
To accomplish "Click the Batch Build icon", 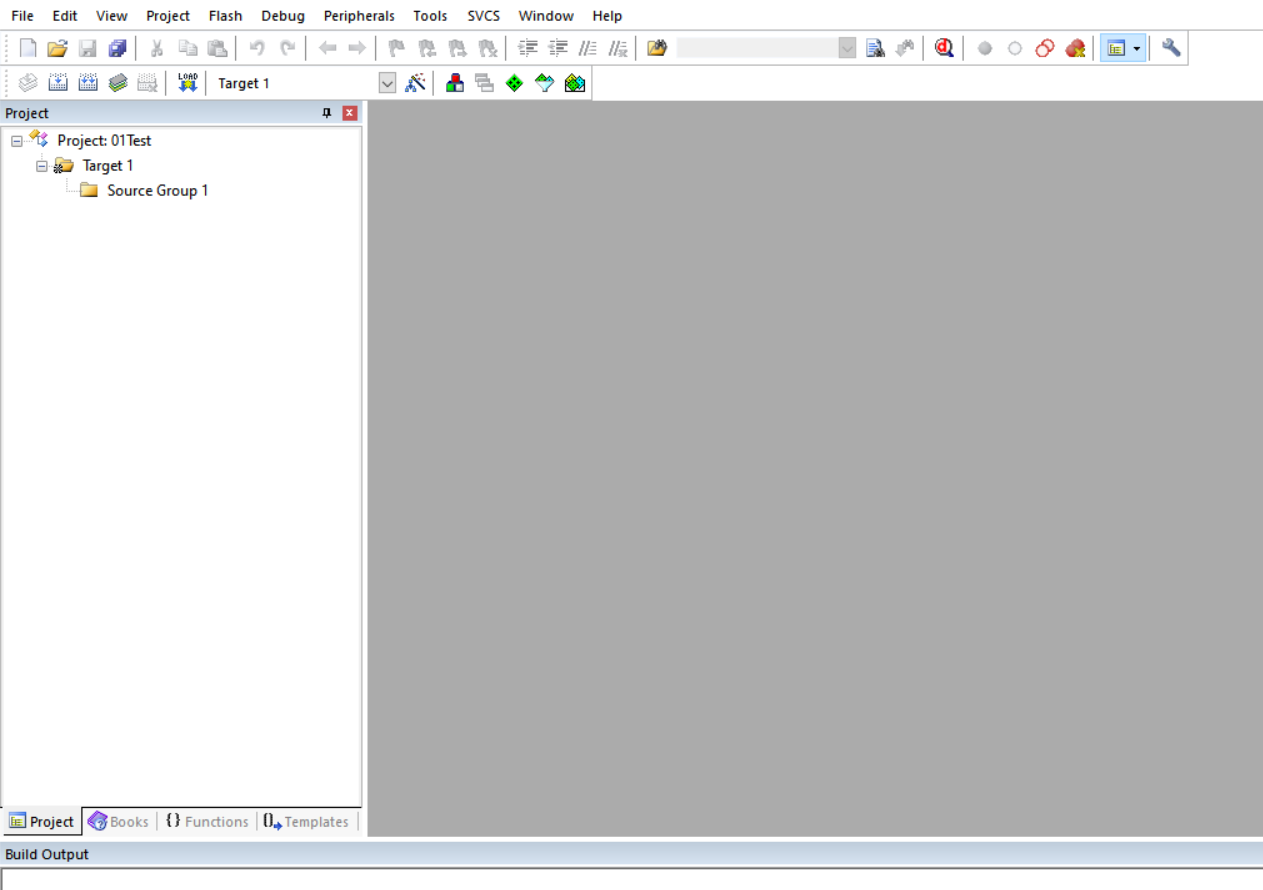I will (118, 83).
